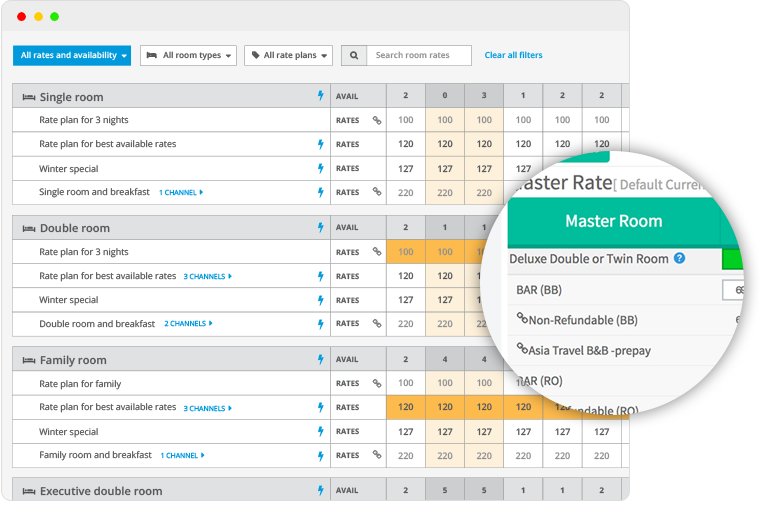Click Executive double room title
This screenshot has width=760, height=520.
tap(101, 491)
